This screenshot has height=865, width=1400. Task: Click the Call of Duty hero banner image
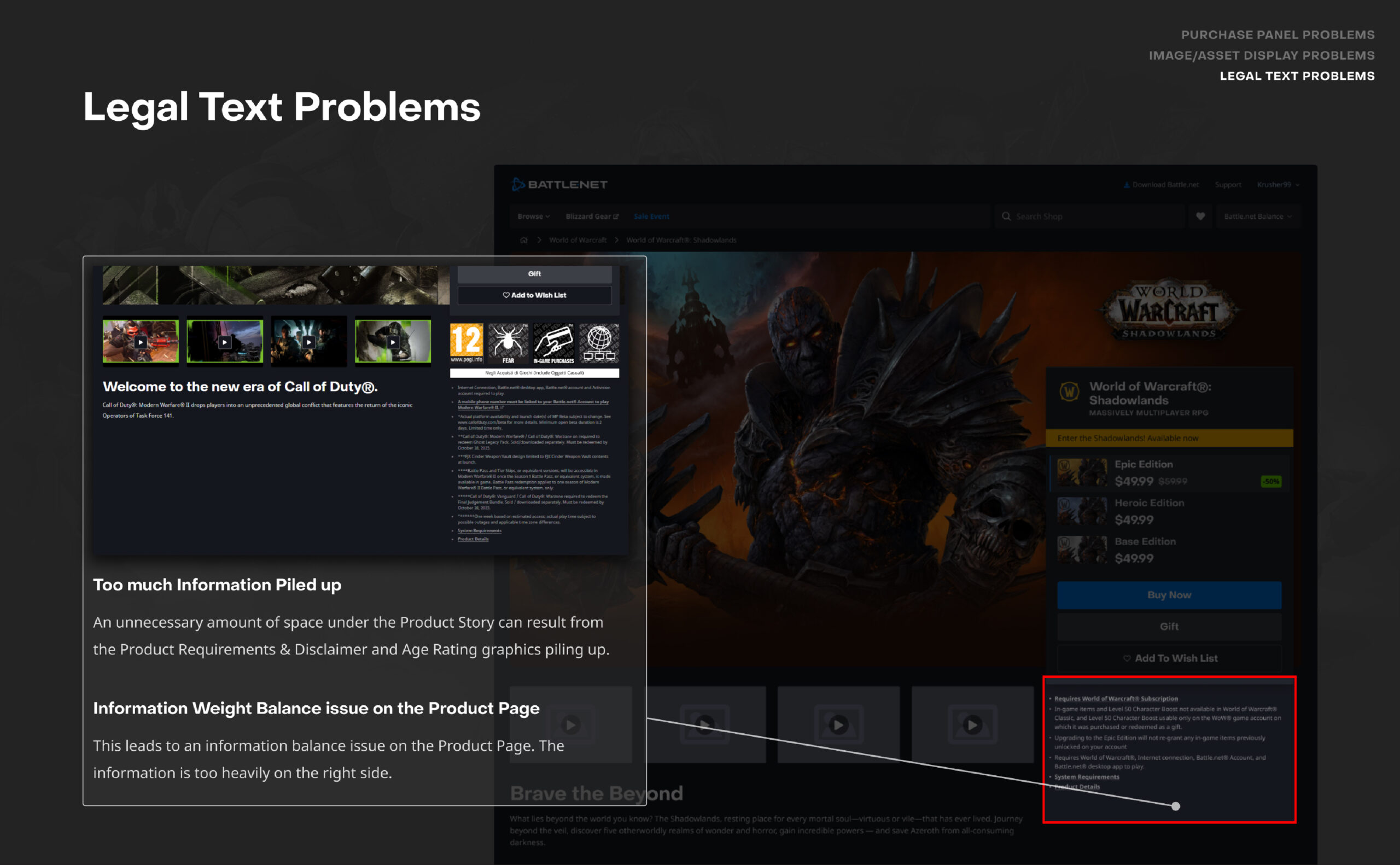276,285
